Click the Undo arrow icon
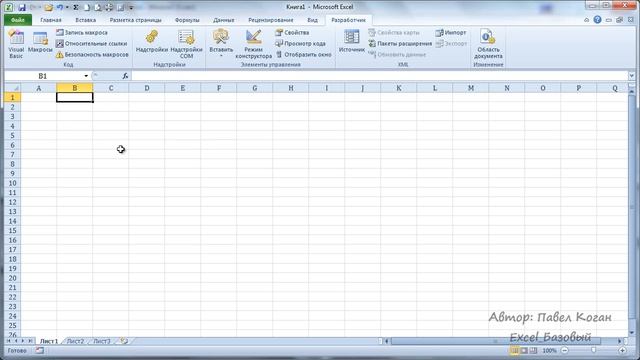This screenshot has height=360, width=640. tap(60, 7)
